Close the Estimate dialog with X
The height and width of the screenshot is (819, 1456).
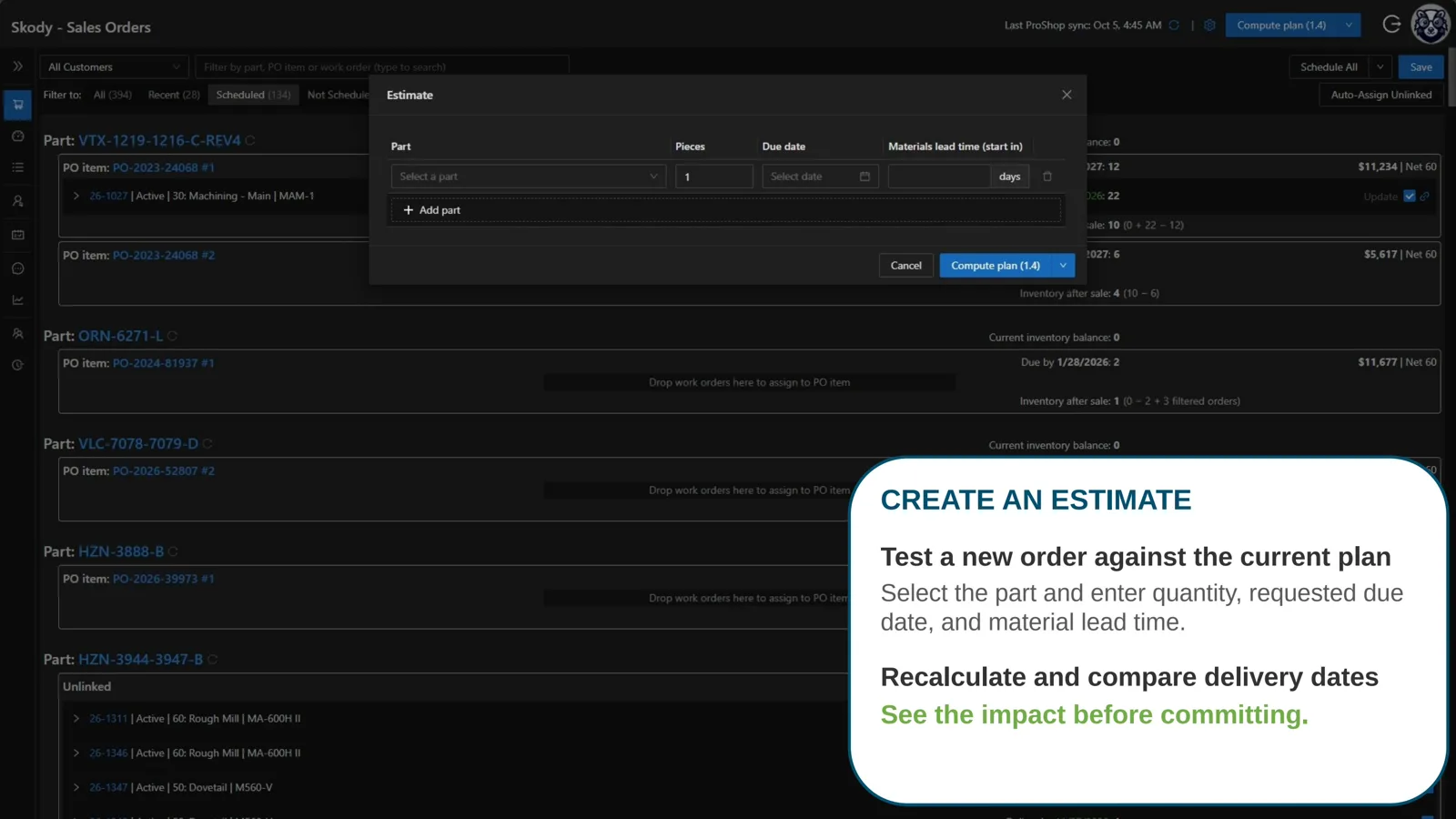point(1067,95)
